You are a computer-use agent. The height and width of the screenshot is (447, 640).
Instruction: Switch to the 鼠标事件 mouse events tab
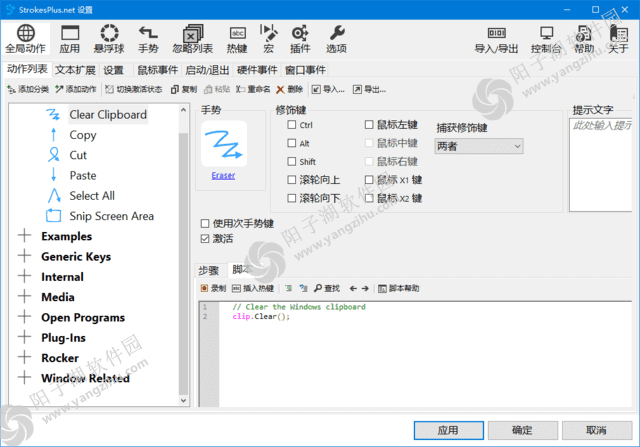[x=158, y=70]
